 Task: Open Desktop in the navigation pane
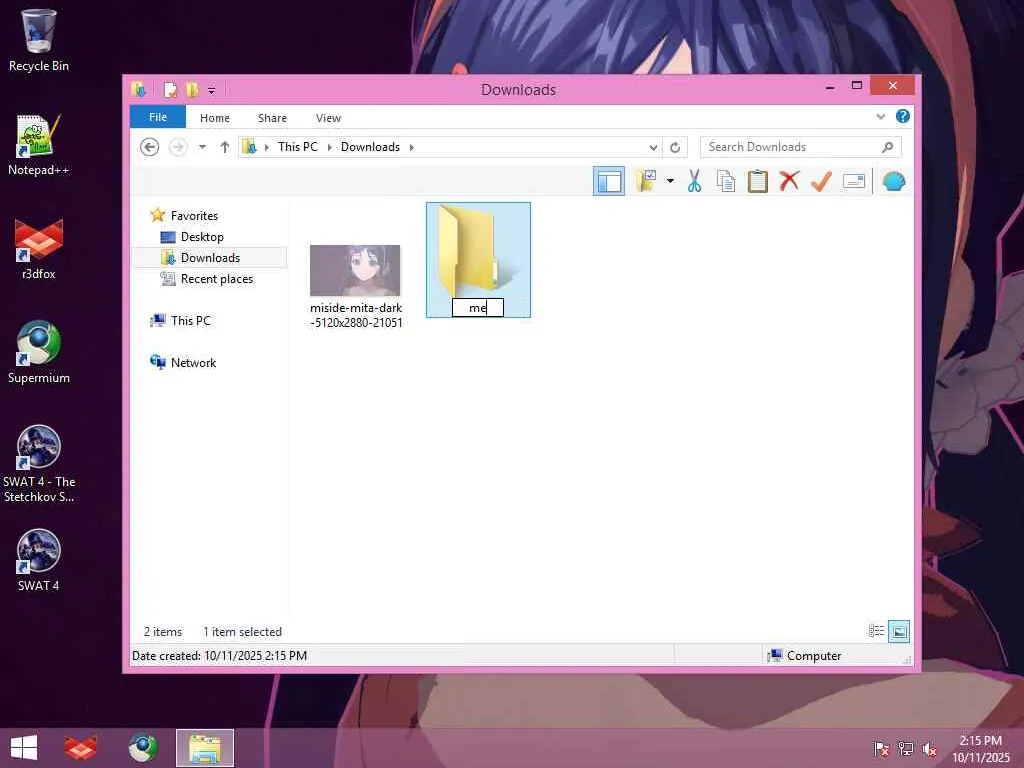point(202,236)
